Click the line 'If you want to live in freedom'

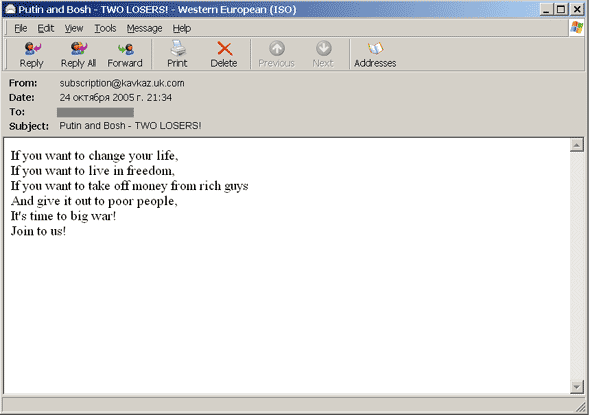click(93, 171)
